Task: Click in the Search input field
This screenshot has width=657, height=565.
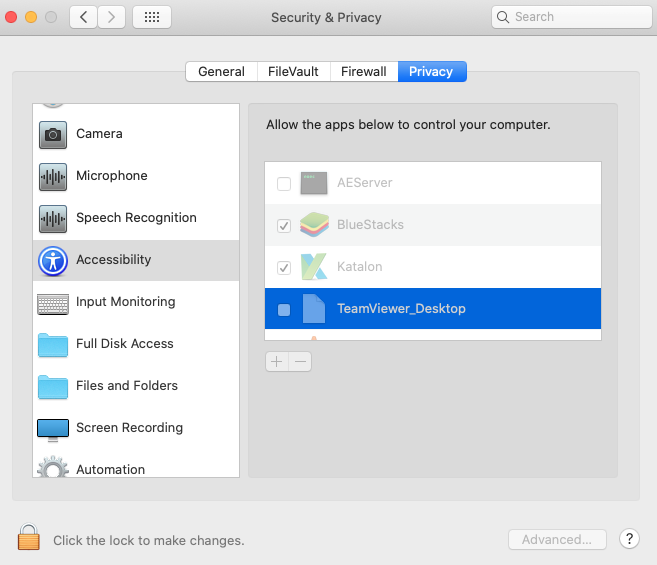Action: (572, 17)
